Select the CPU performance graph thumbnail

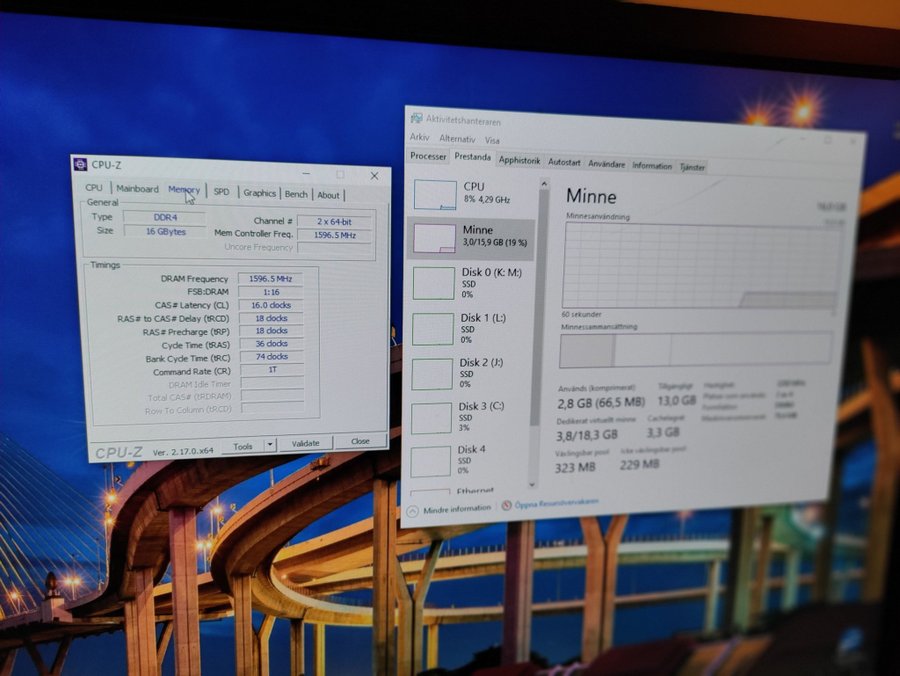[435, 194]
